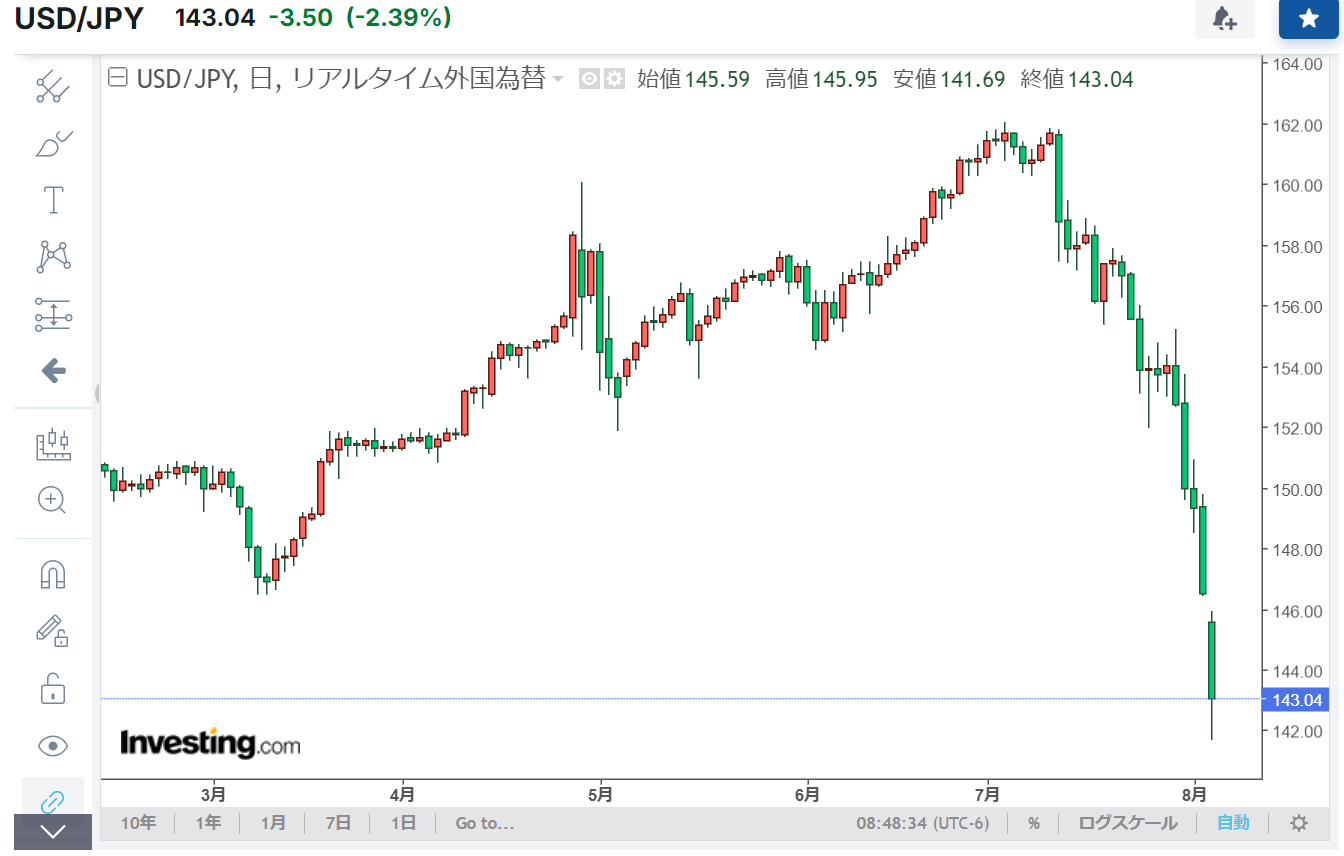Click the 終値 143.04 close value
Screen dimensions: 1344x856
[x=1077, y=79]
